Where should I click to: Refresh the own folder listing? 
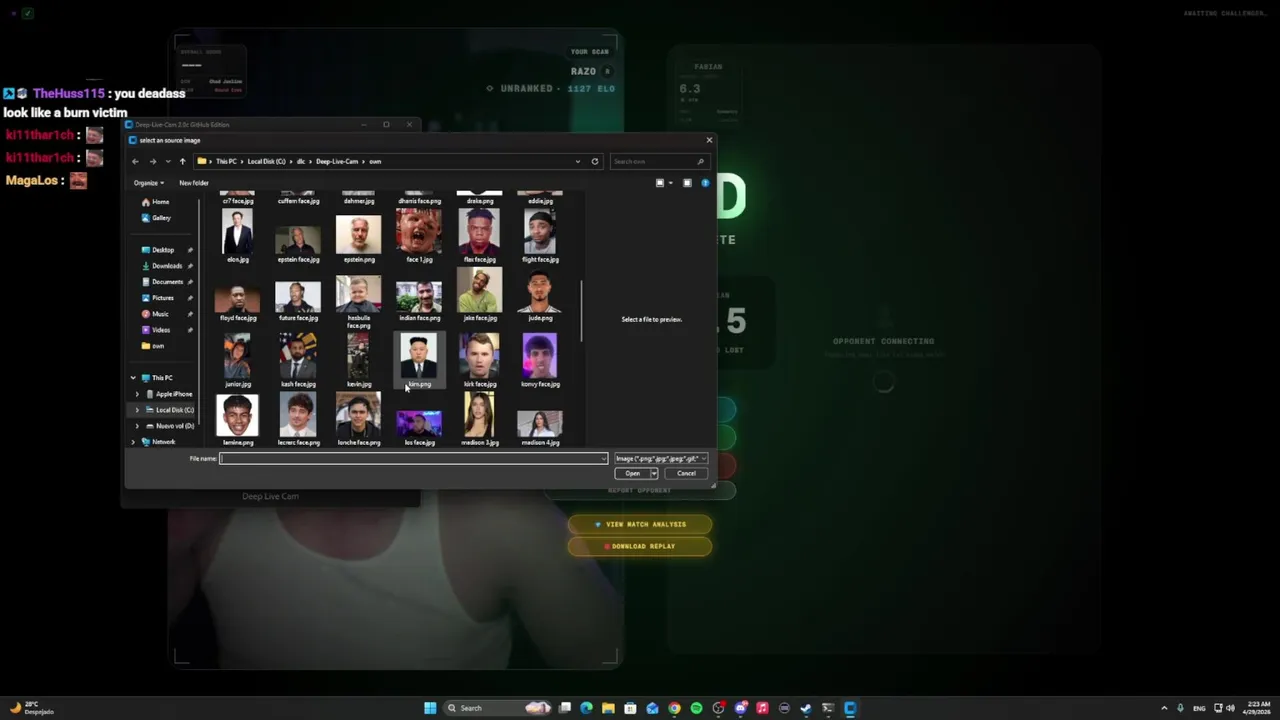pyautogui.click(x=595, y=161)
